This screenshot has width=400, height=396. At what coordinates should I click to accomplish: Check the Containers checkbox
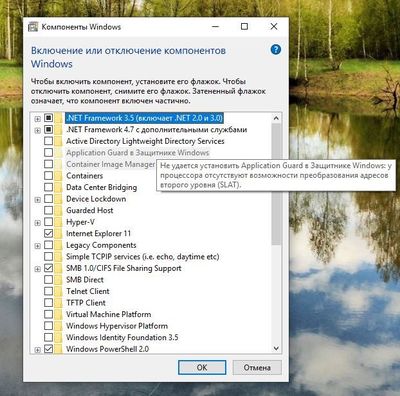pyautogui.click(x=49, y=176)
